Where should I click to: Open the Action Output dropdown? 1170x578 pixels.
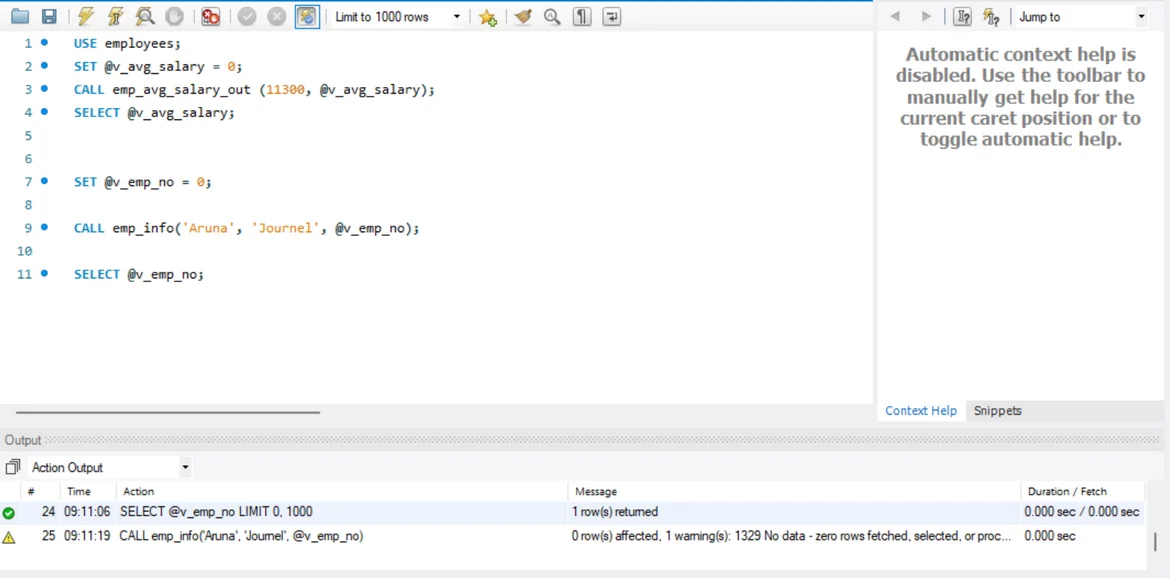185,467
